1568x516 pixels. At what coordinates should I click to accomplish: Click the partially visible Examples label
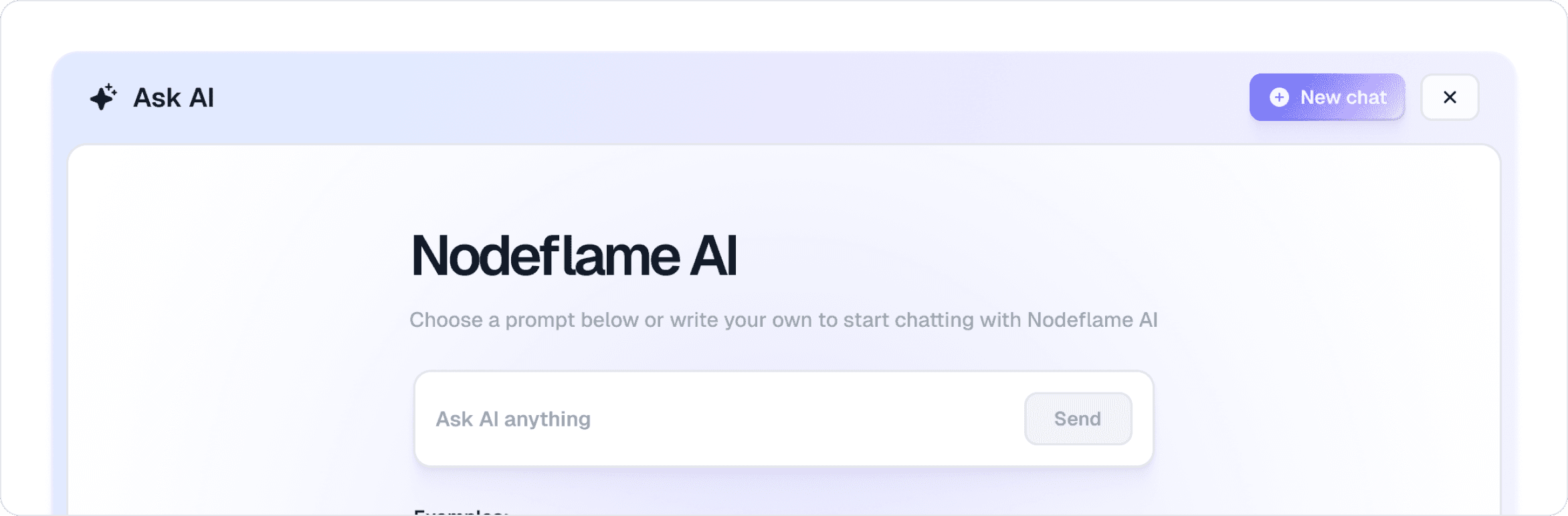pyautogui.click(x=461, y=512)
